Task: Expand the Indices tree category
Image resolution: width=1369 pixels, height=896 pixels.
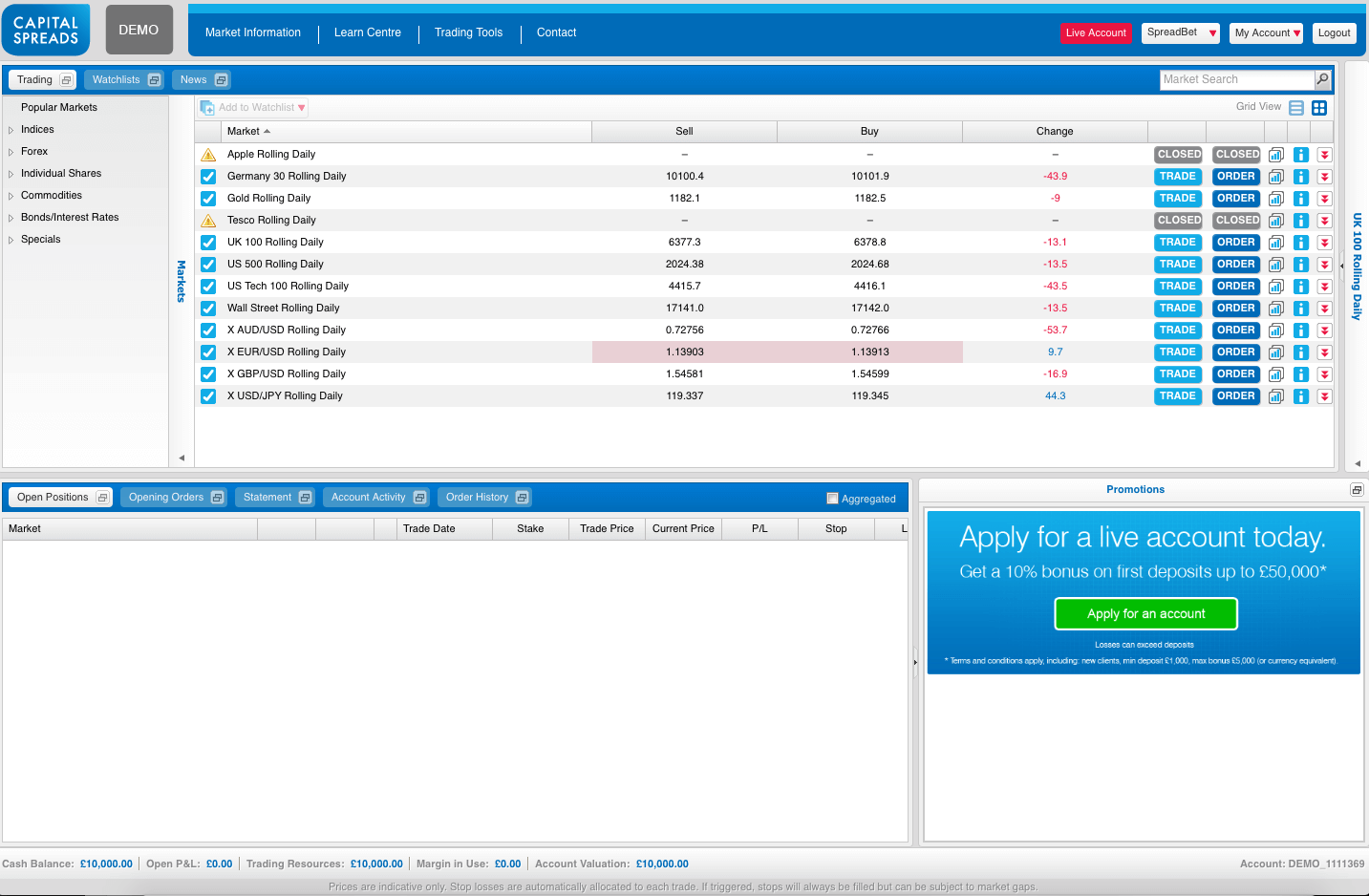Action: [11, 130]
